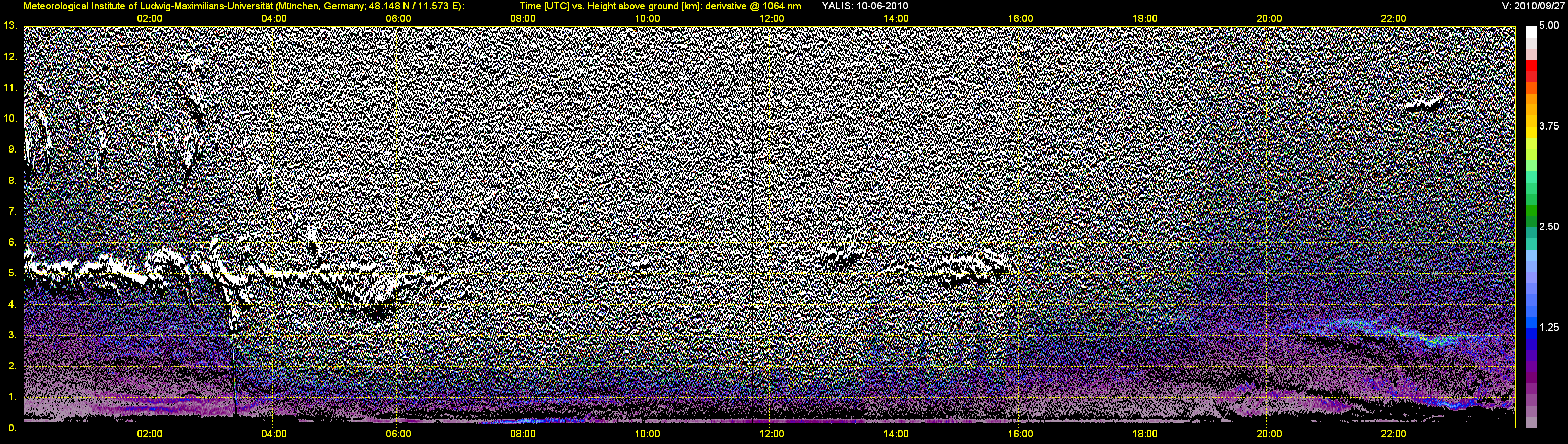This screenshot has width=1568, height=444.
Task: Select the 20:00 label on top time axis
Action: coord(1269,19)
